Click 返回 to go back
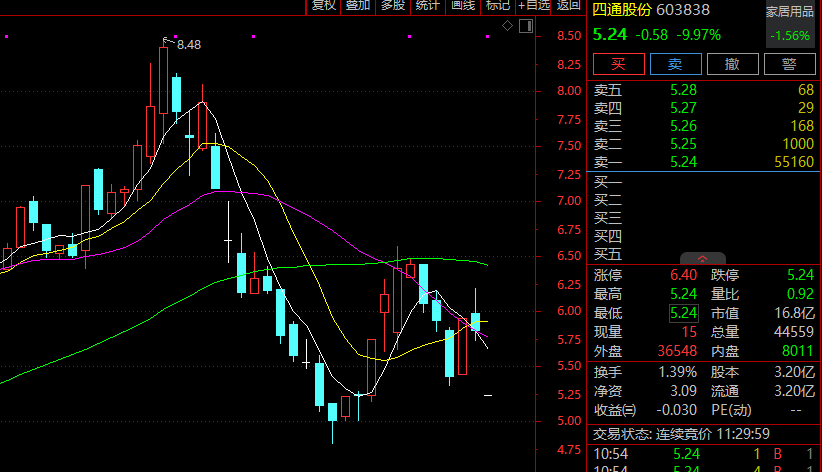This screenshot has width=822, height=472. pyautogui.click(x=568, y=5)
